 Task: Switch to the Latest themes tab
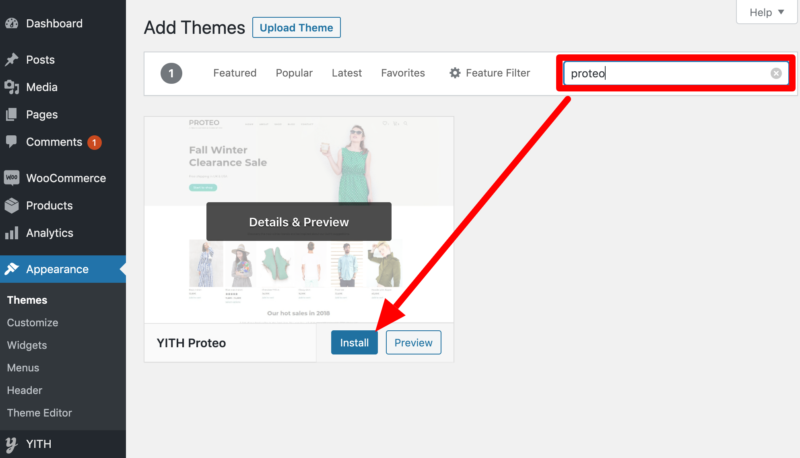click(346, 73)
